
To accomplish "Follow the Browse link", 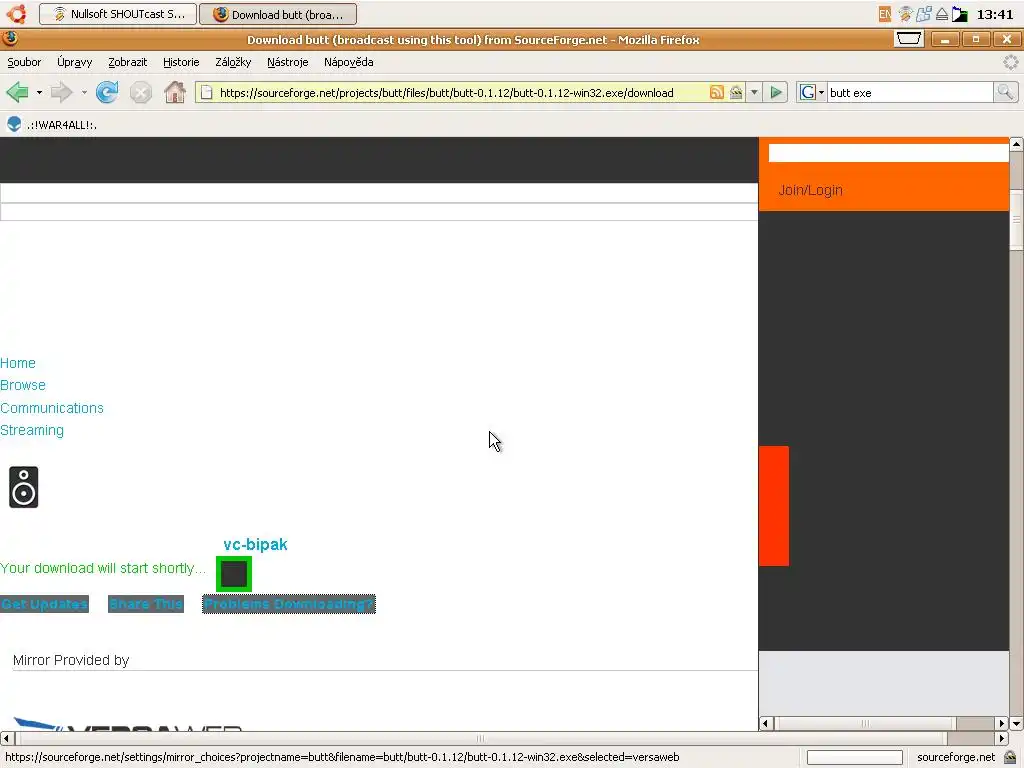I will 23,385.
